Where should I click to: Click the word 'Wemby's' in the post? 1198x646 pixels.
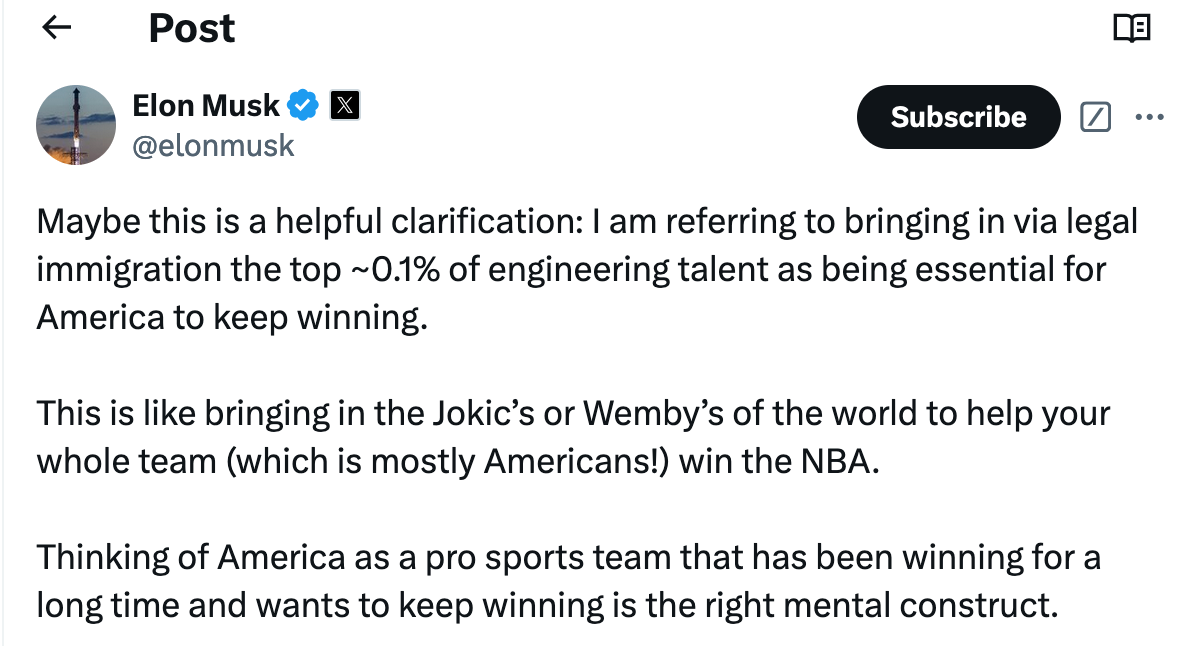pyautogui.click(x=653, y=413)
